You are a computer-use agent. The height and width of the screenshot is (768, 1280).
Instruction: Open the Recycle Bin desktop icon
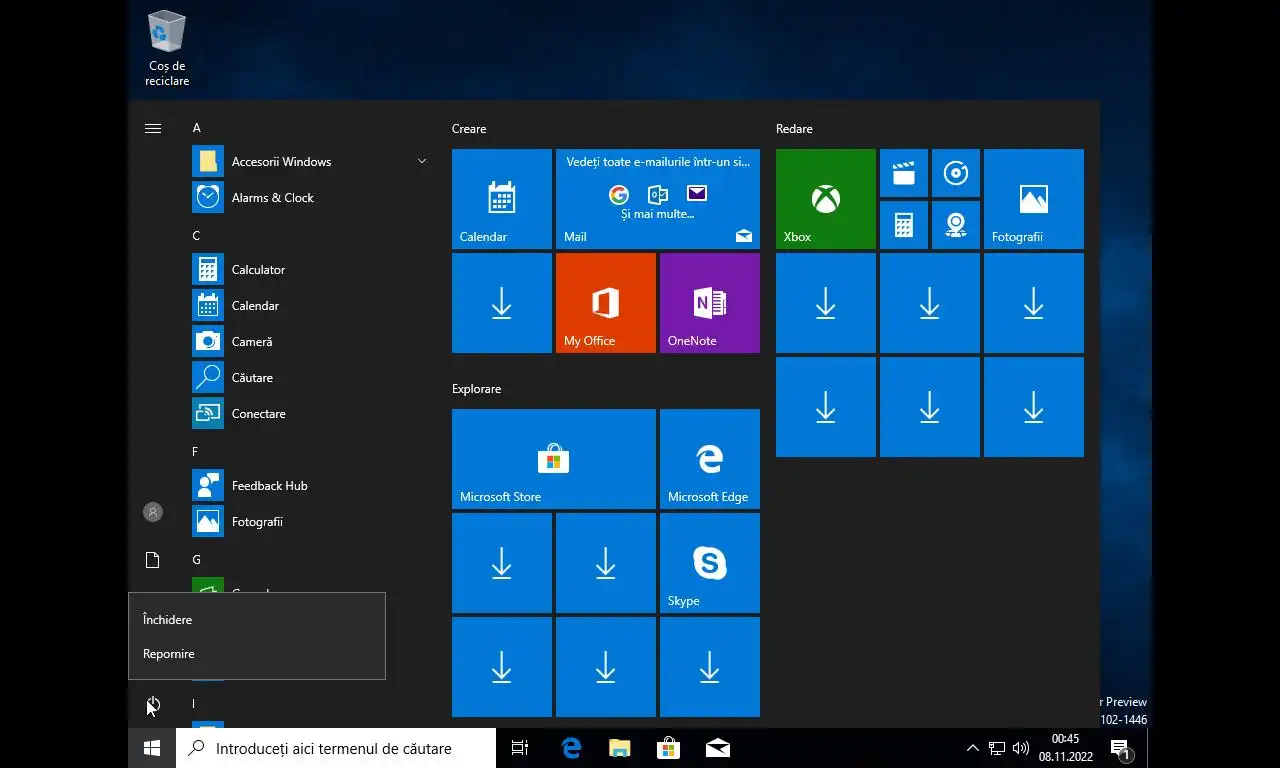click(x=167, y=49)
